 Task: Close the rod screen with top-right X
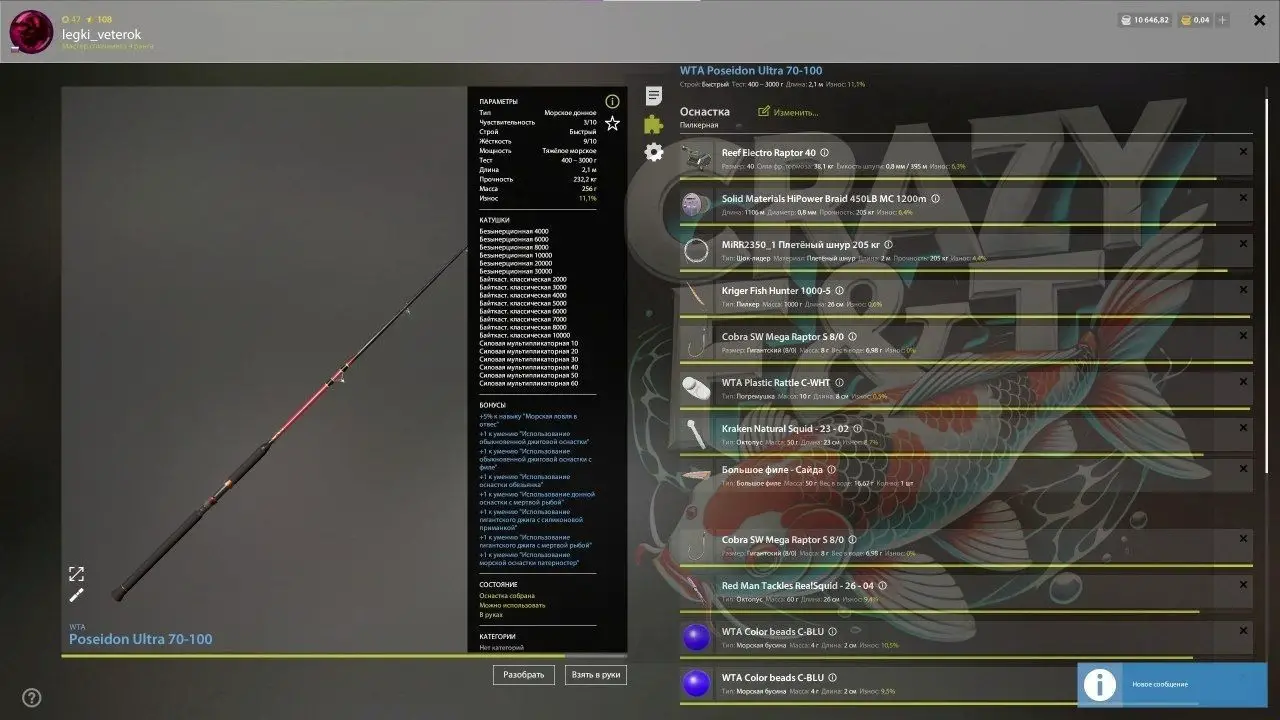[1259, 20]
